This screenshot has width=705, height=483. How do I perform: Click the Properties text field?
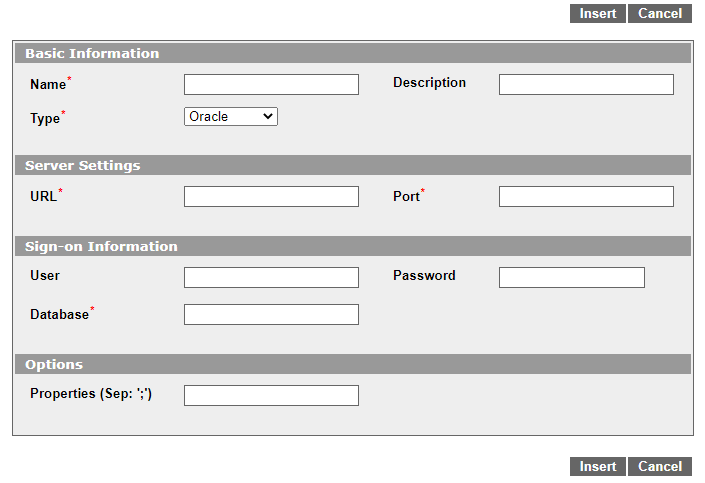pyautogui.click(x=271, y=395)
